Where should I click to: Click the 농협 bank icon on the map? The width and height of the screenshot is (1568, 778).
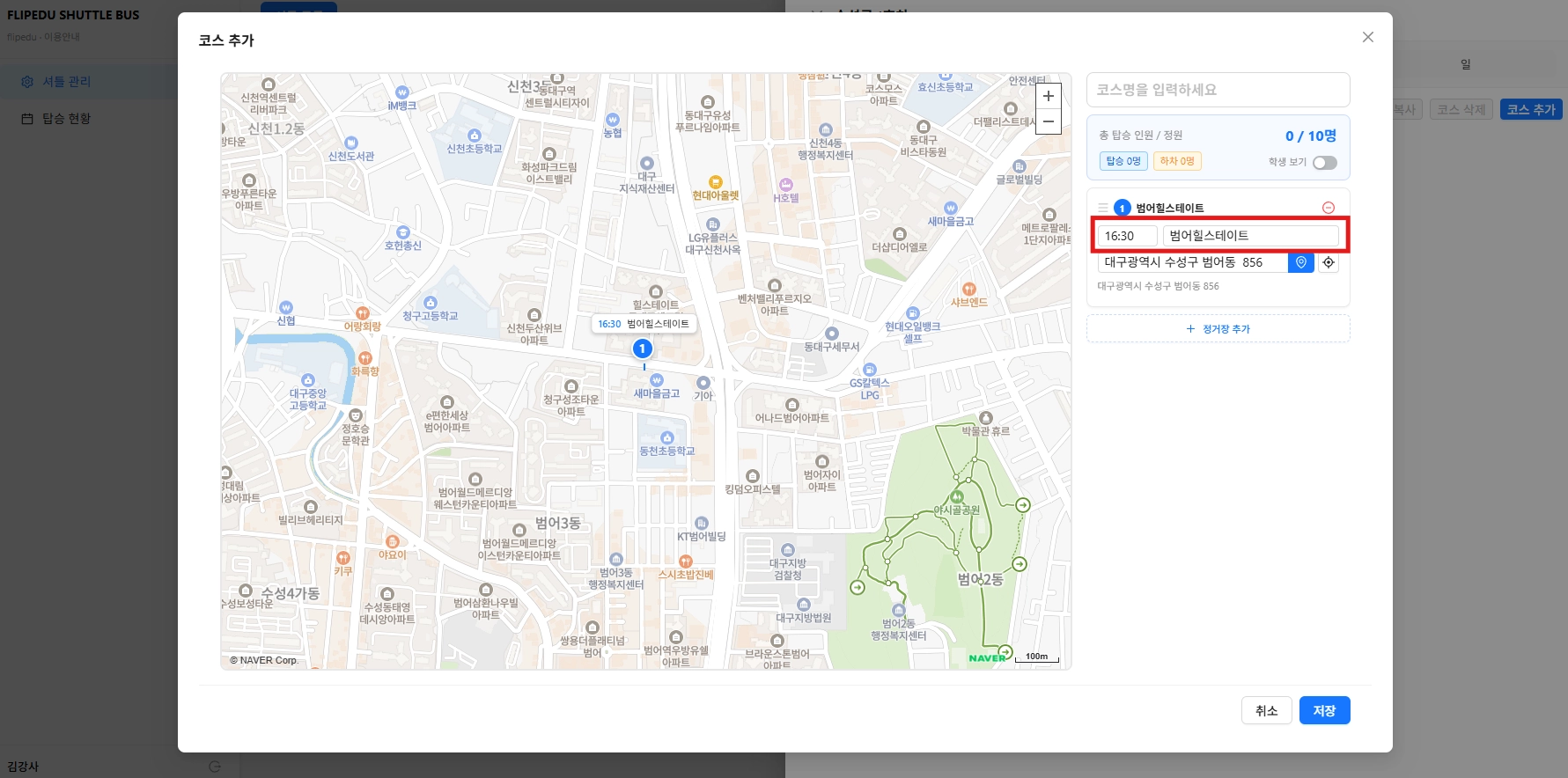pyautogui.click(x=612, y=119)
